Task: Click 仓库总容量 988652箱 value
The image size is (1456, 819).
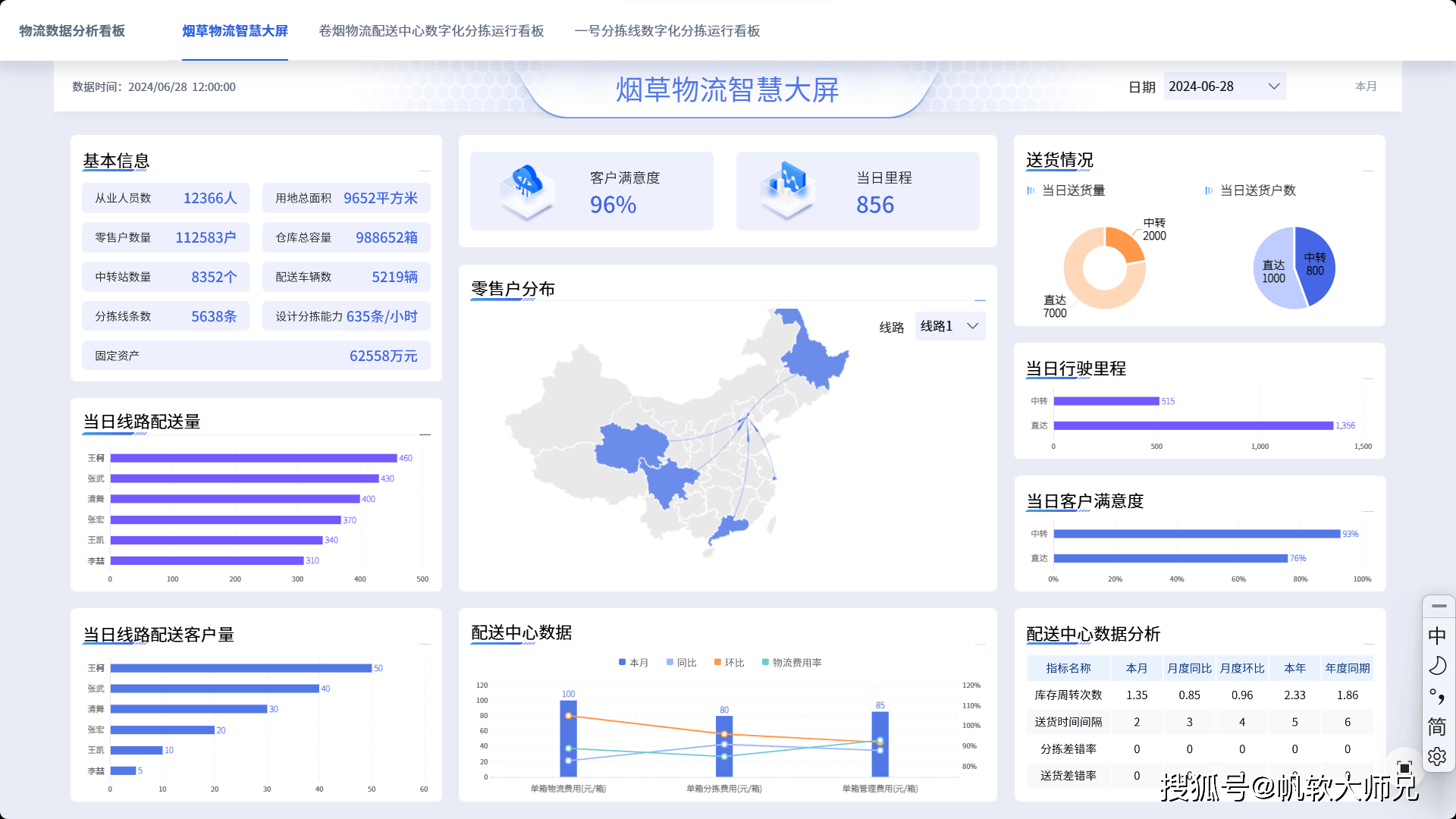Action: click(387, 237)
